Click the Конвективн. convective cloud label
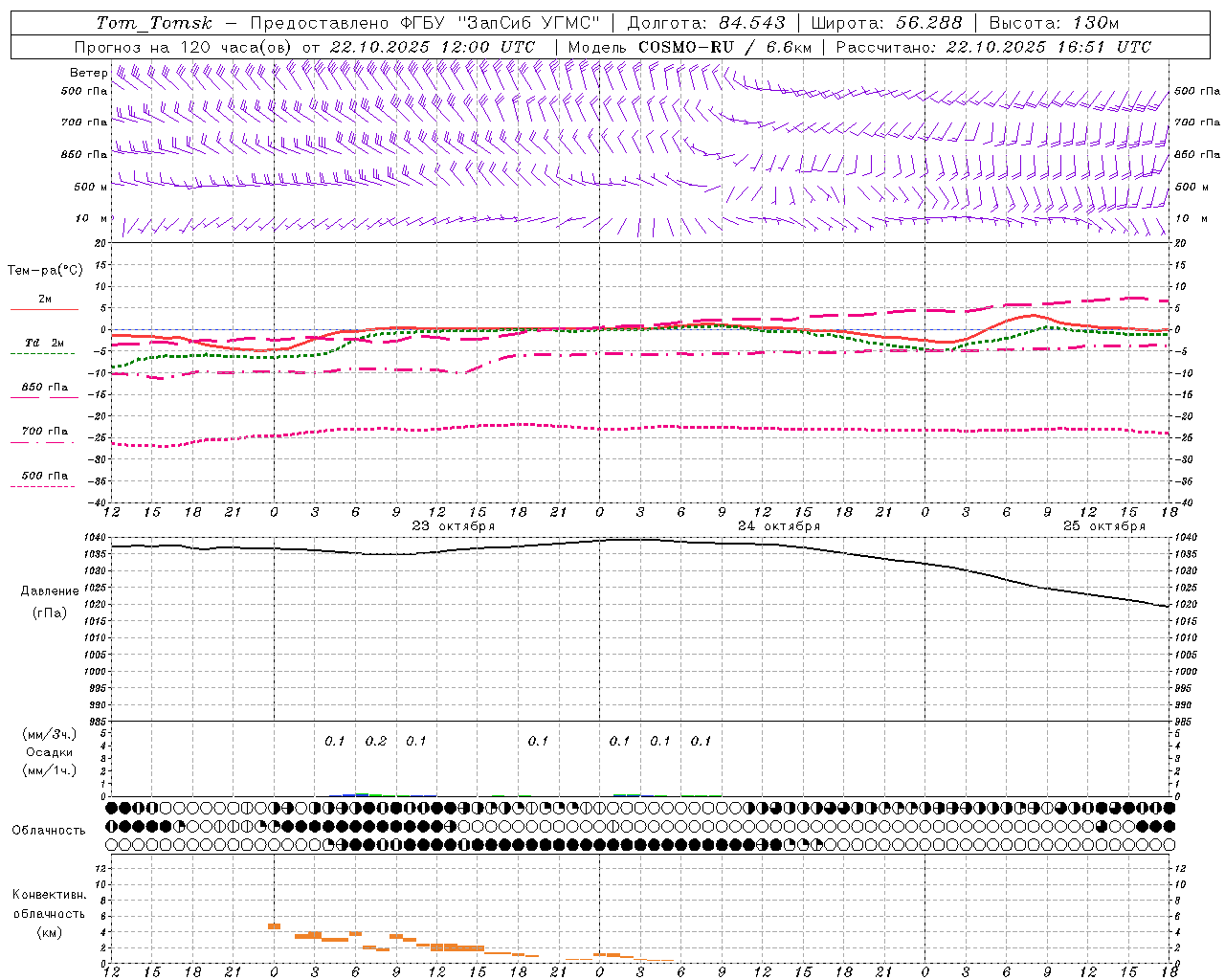The width and height of the screenshot is (1225, 980). point(50,895)
